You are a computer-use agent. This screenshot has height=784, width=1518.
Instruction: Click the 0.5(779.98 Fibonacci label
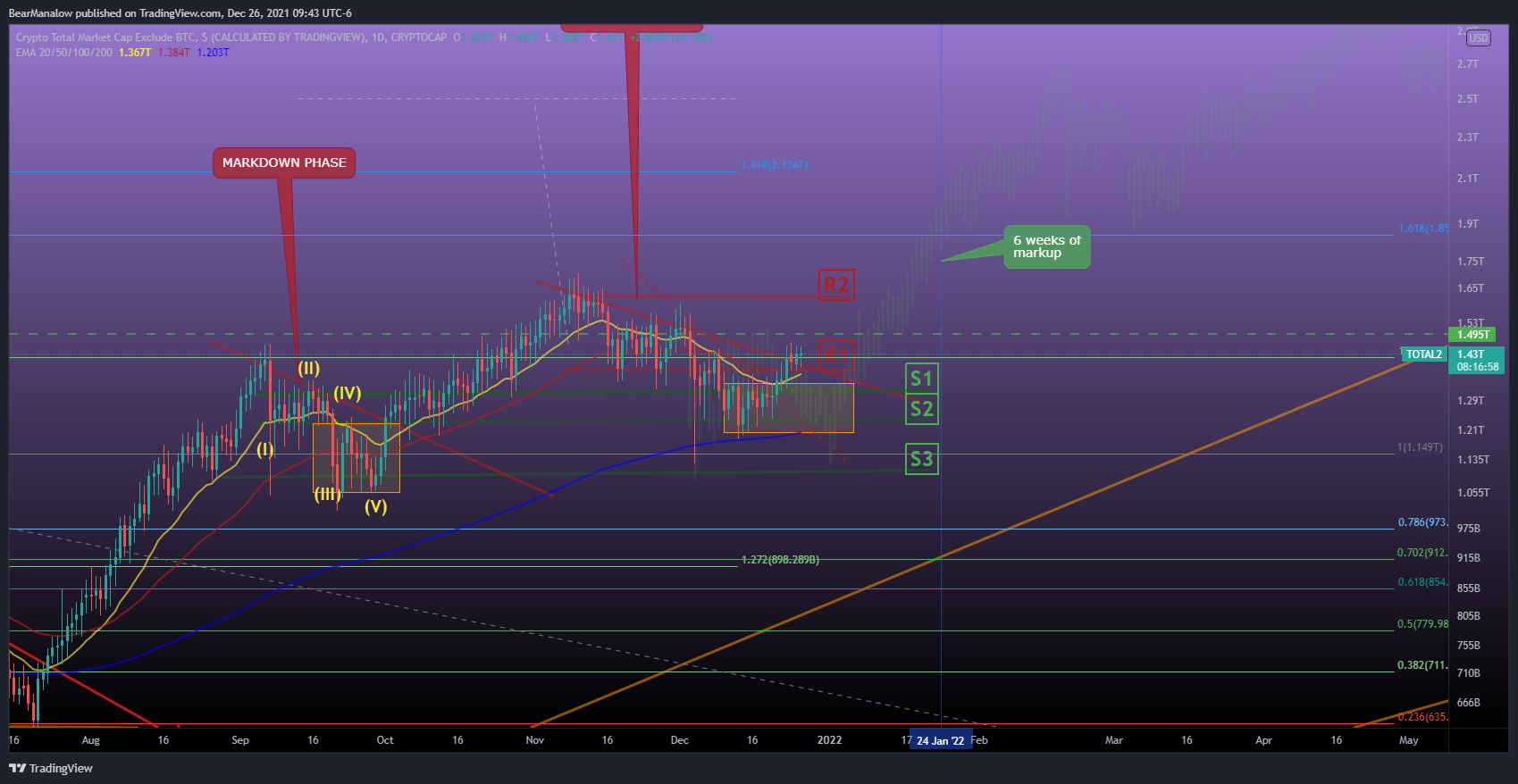click(x=1422, y=624)
